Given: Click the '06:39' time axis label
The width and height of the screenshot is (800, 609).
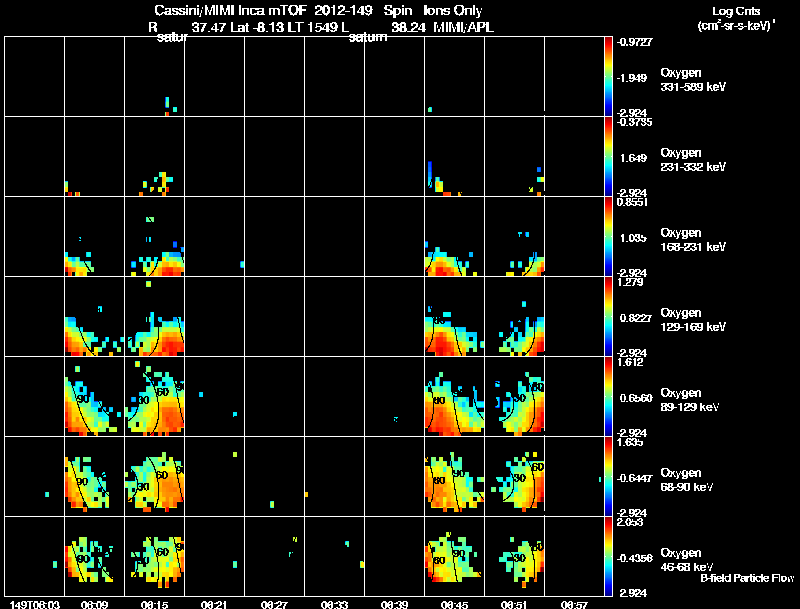Looking at the screenshot, I should [x=394, y=605].
